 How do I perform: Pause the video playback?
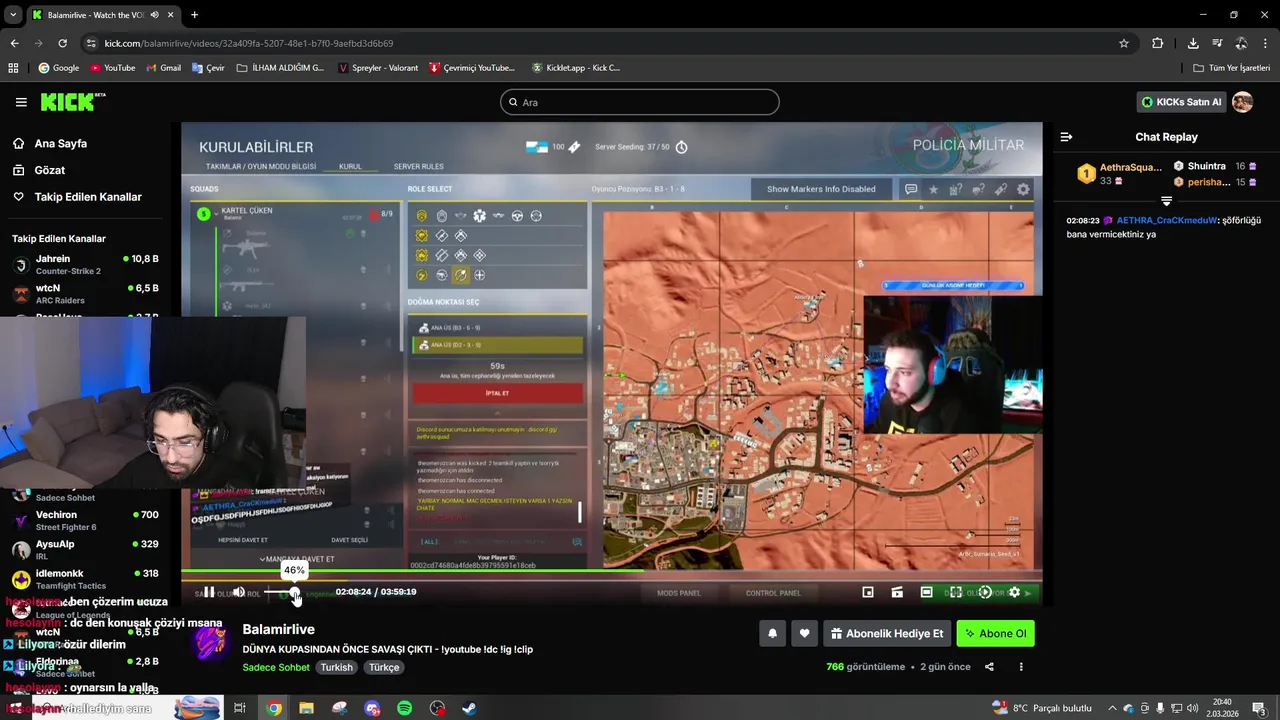click(x=209, y=592)
